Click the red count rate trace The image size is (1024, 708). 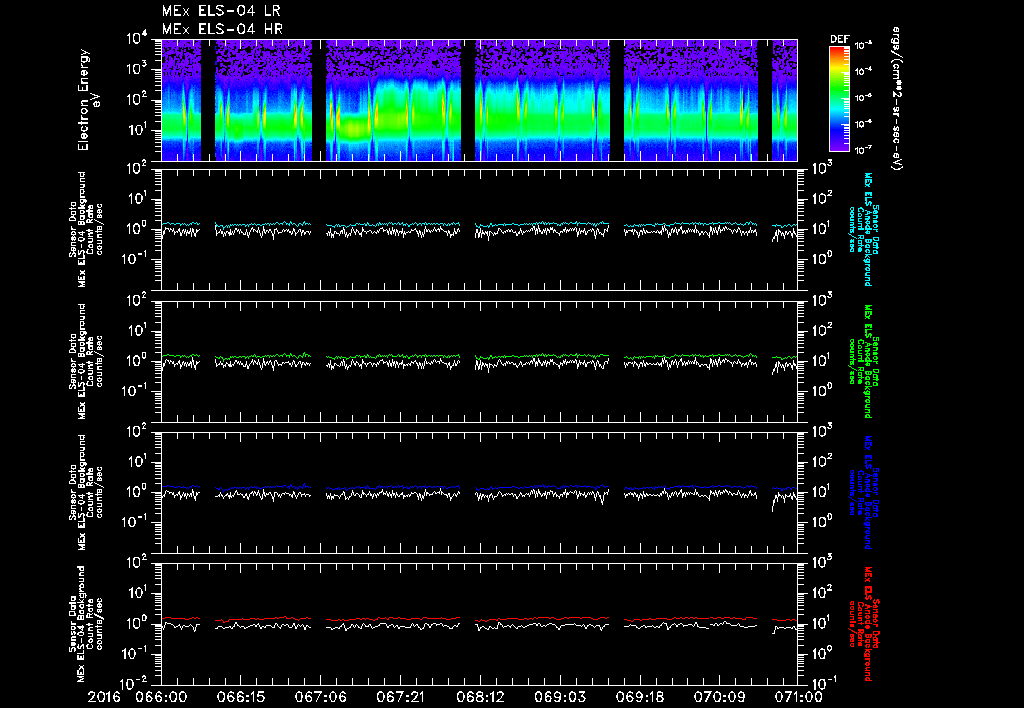pos(392,619)
